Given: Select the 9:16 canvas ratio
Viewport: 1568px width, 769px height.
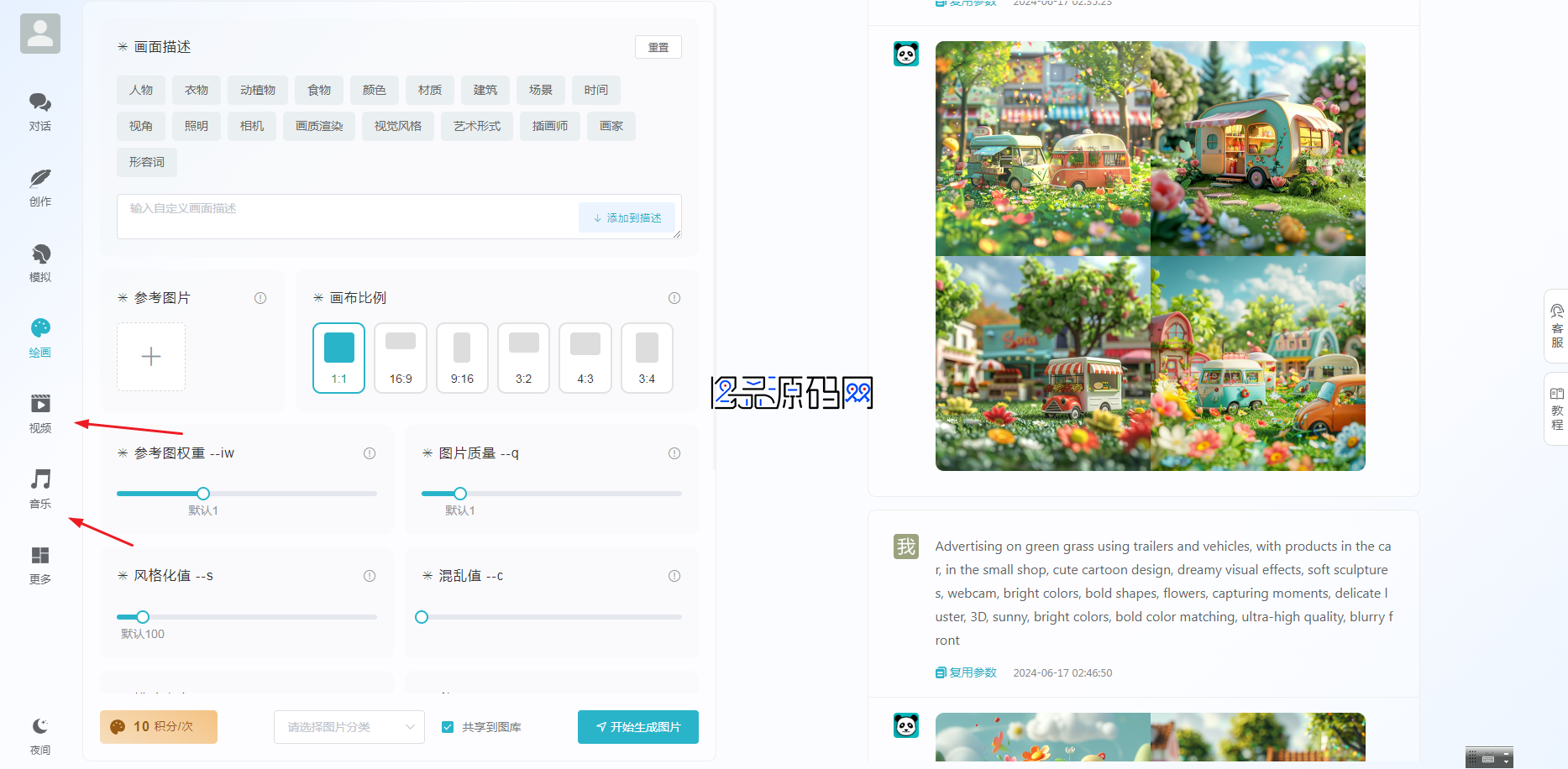Looking at the screenshot, I should coord(462,358).
